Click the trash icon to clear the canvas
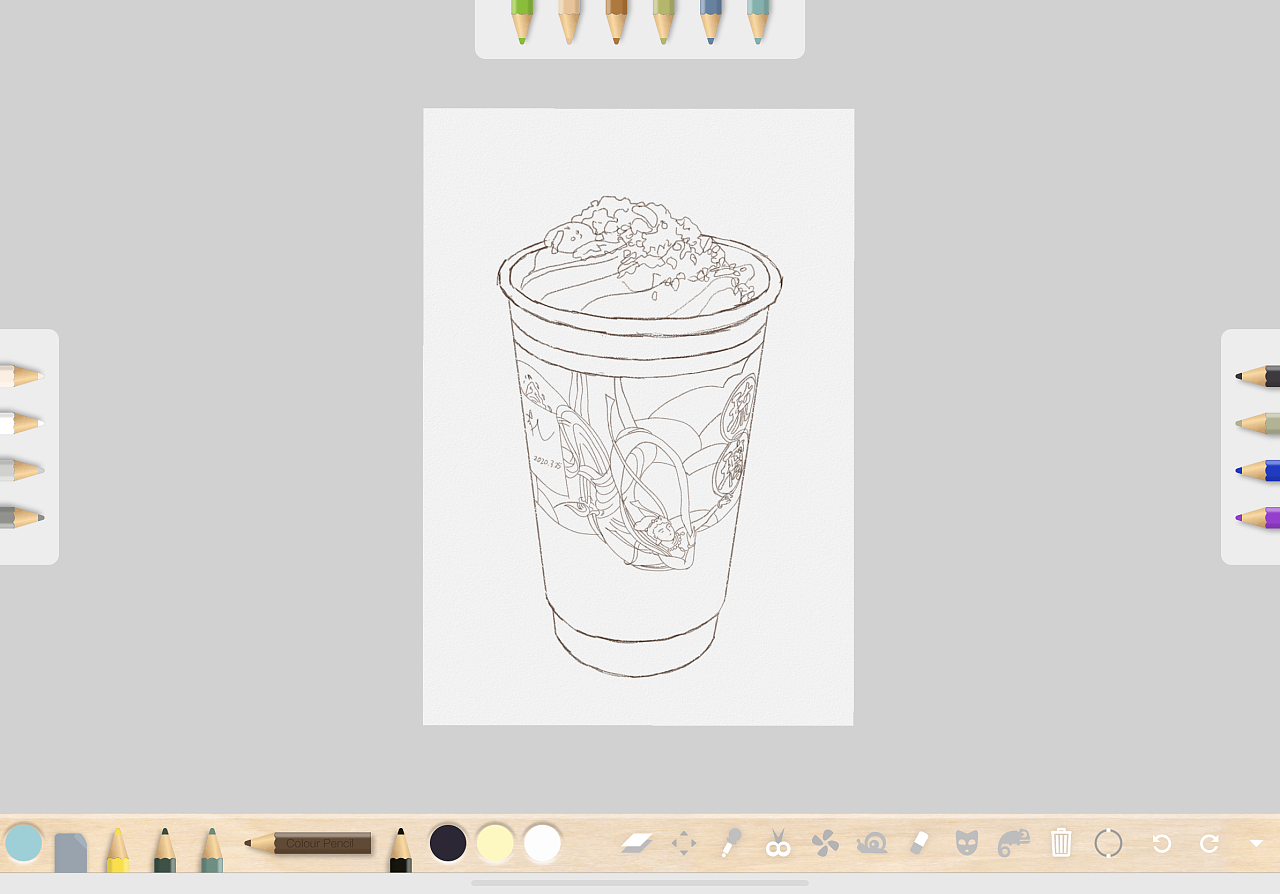Viewport: 1280px width, 894px height. [x=1060, y=843]
